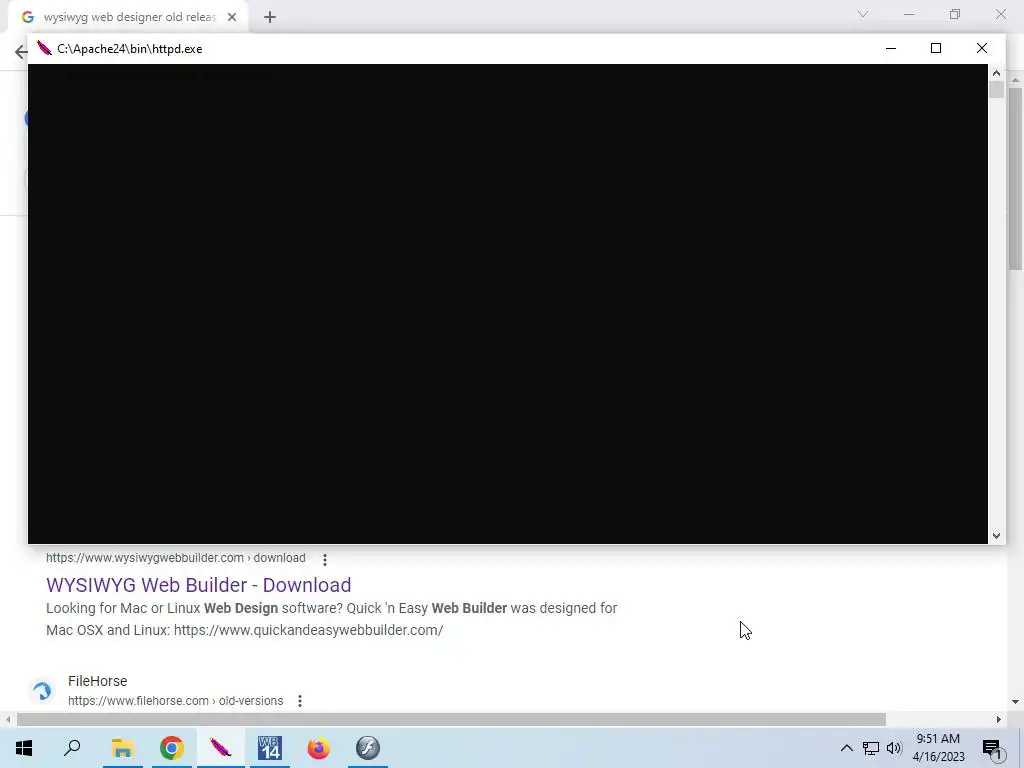The width and height of the screenshot is (1024, 768).
Task: Open Google Chrome from the taskbar
Action: tap(172, 748)
